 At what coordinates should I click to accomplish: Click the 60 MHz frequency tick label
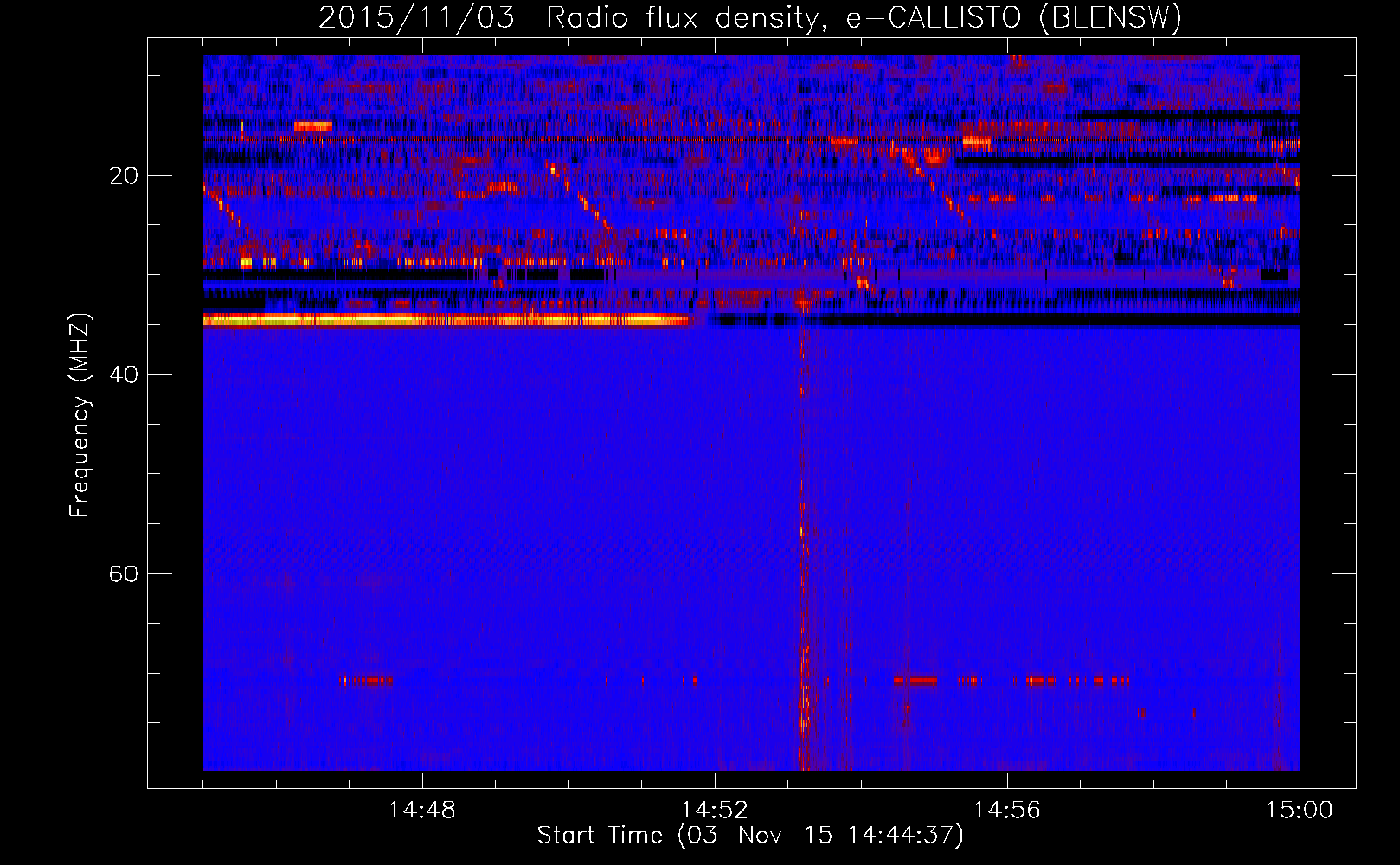(x=124, y=573)
